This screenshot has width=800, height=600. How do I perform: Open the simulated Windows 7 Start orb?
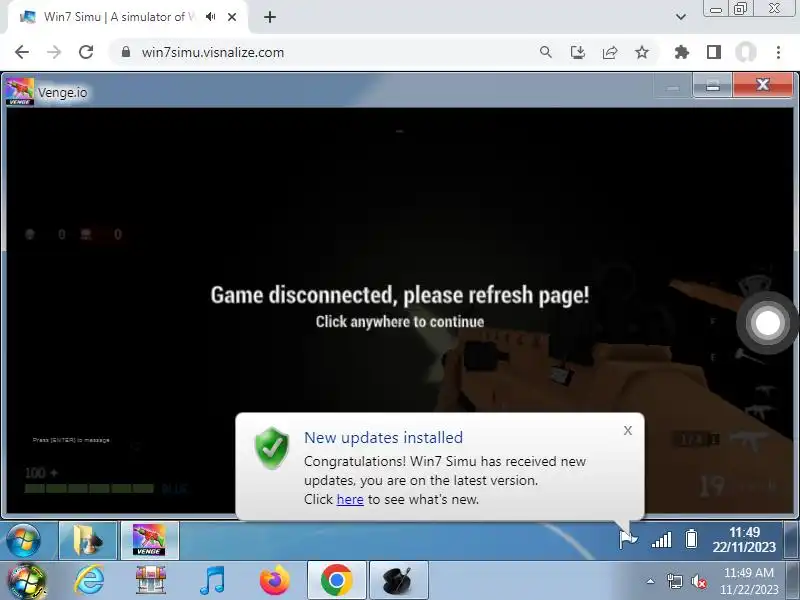click(23, 540)
